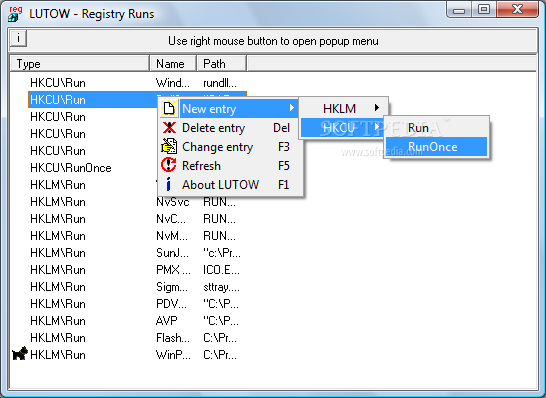Click the ICO.E... path cell
This screenshot has width=546, height=398.
(x=221, y=270)
